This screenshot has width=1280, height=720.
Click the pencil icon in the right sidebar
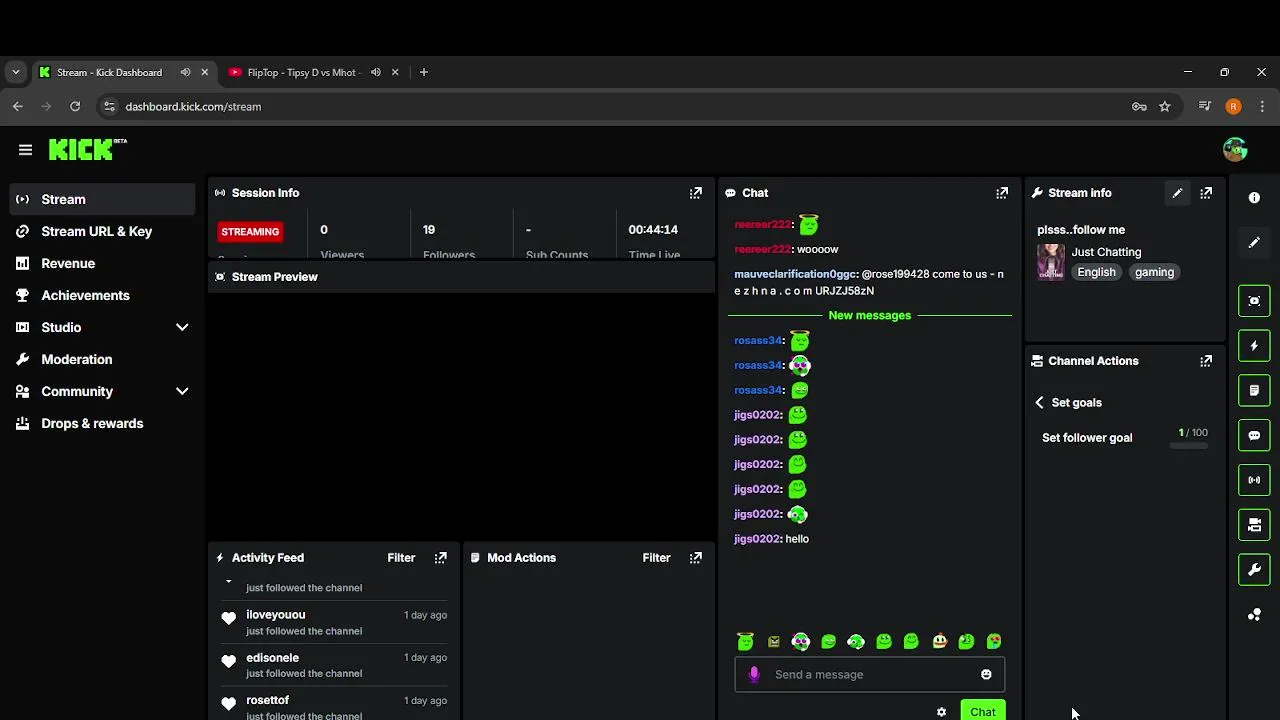pyautogui.click(x=1254, y=243)
